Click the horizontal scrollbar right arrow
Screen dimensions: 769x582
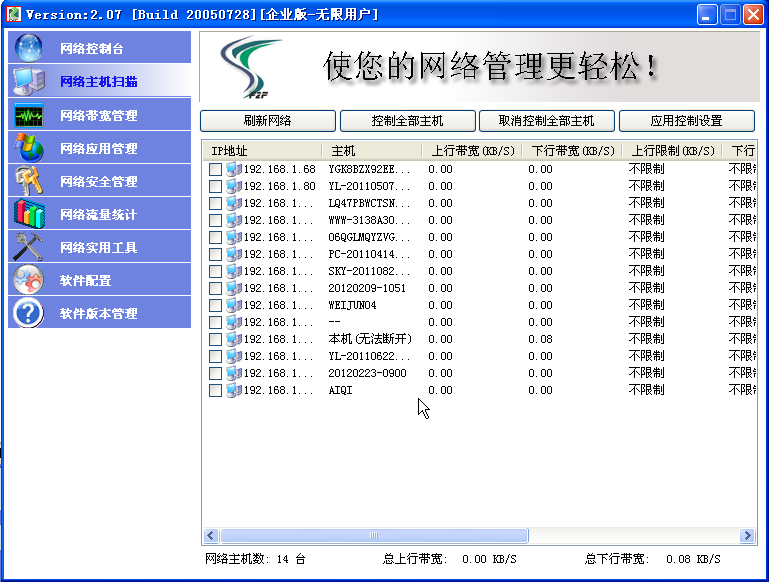pyautogui.click(x=747, y=536)
